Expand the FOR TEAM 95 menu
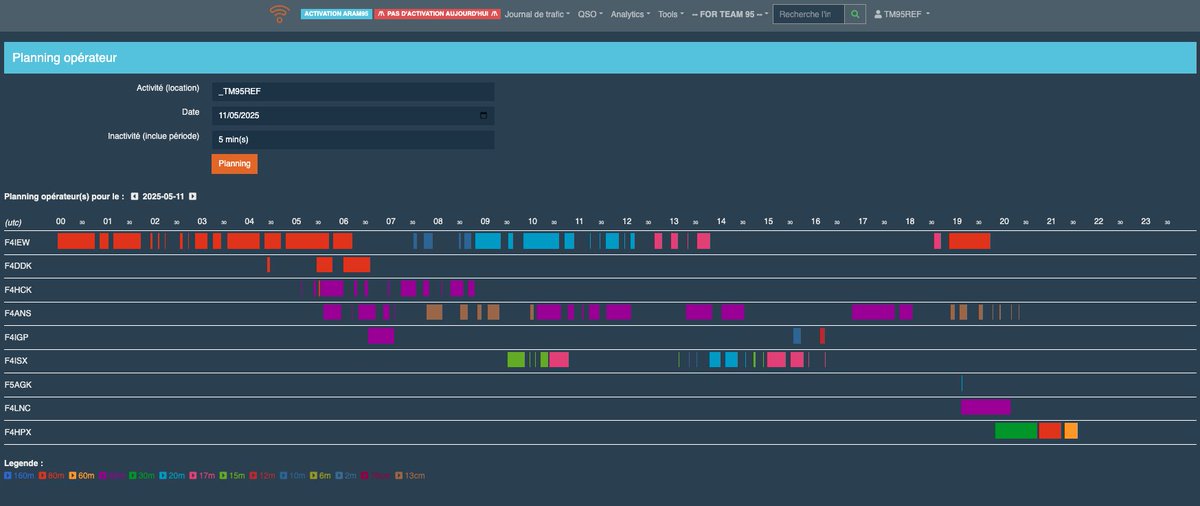This screenshot has height=506, width=1200. click(730, 14)
